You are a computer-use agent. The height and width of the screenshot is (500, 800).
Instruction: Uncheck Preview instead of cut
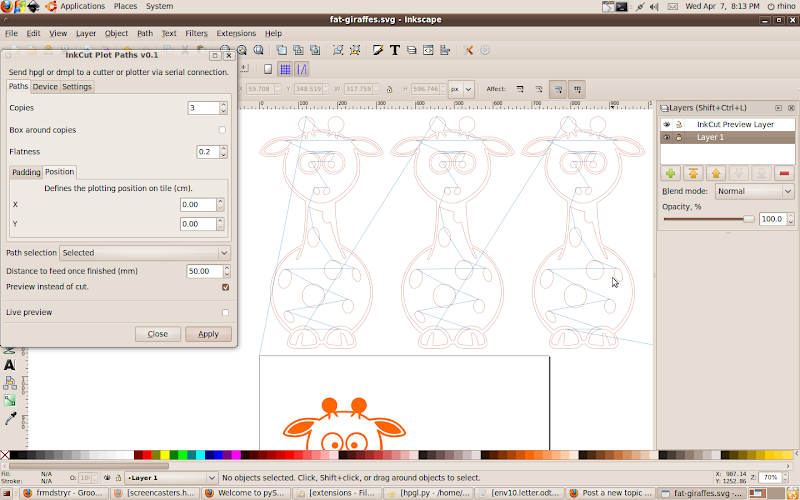[225, 287]
